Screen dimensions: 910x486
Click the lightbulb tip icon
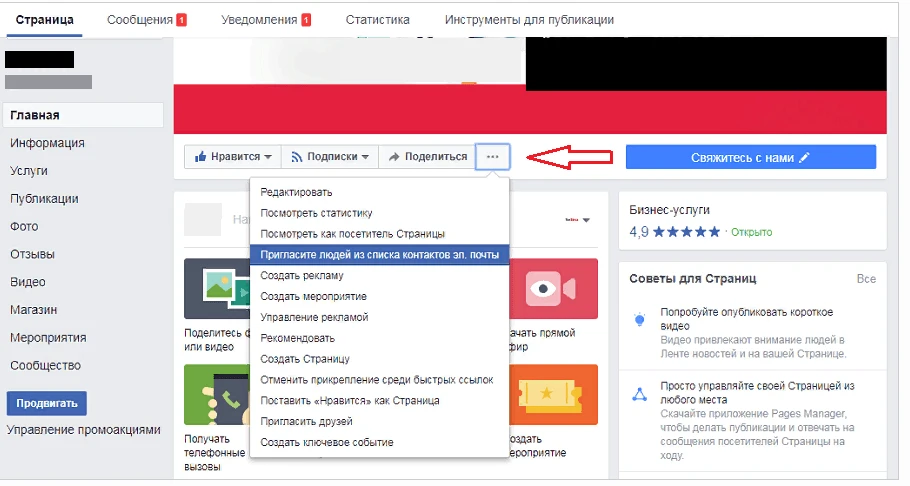(x=640, y=319)
